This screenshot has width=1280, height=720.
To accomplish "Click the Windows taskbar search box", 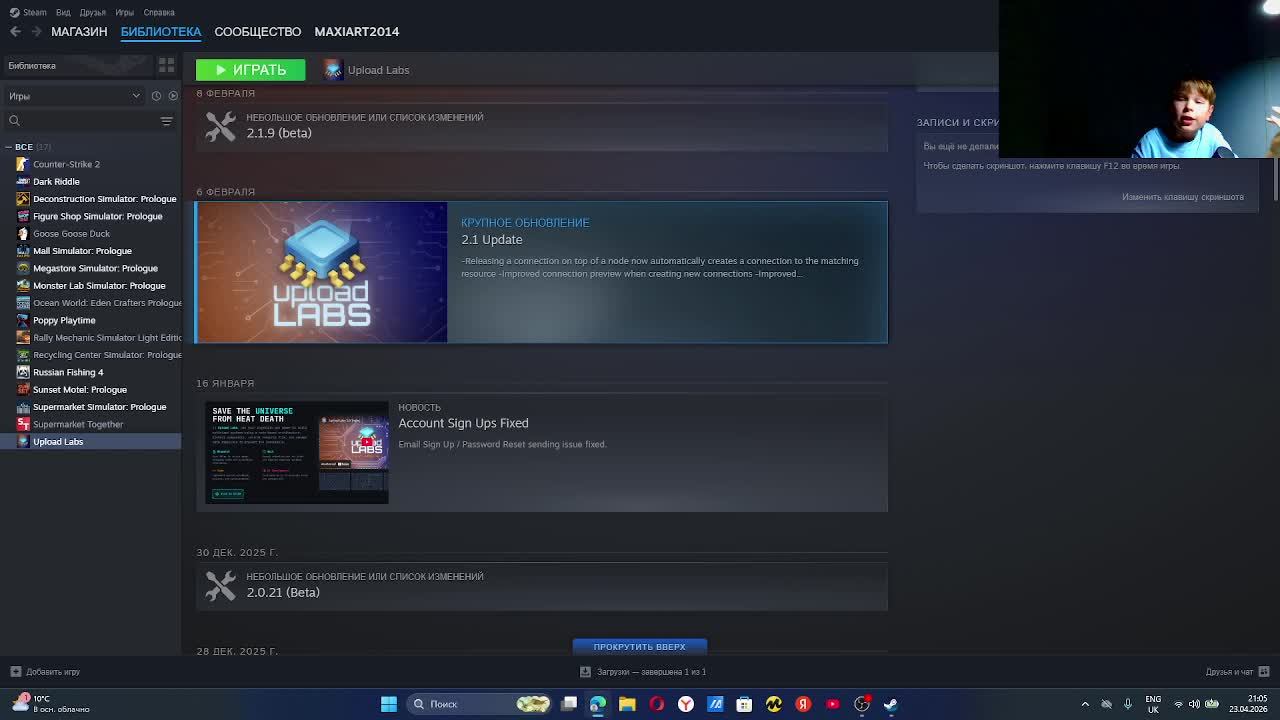I will (480, 704).
